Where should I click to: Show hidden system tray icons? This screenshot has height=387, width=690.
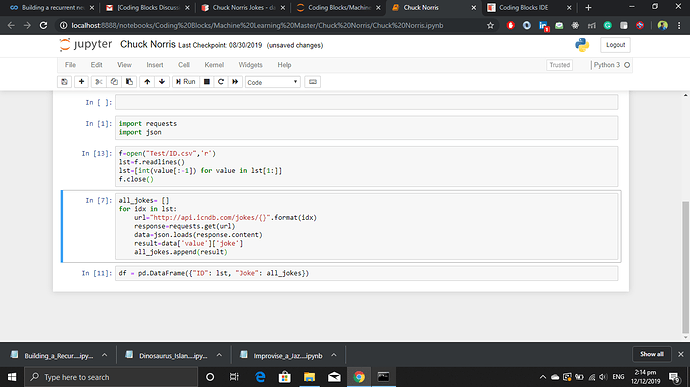pos(543,377)
